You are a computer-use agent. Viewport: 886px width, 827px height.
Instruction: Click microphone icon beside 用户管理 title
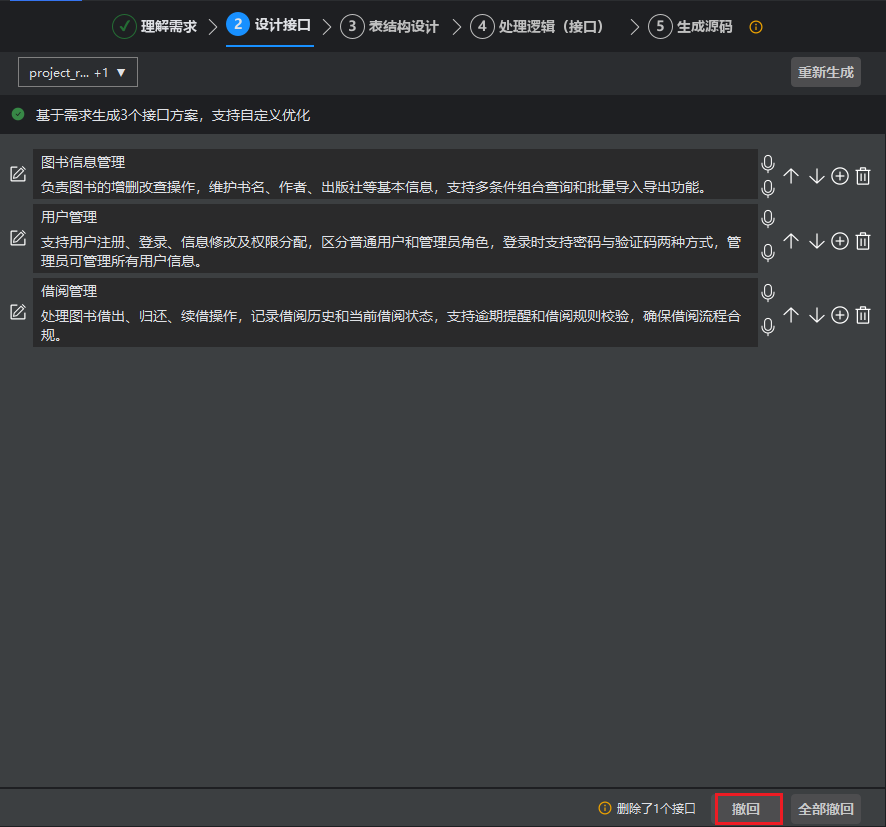[768, 218]
